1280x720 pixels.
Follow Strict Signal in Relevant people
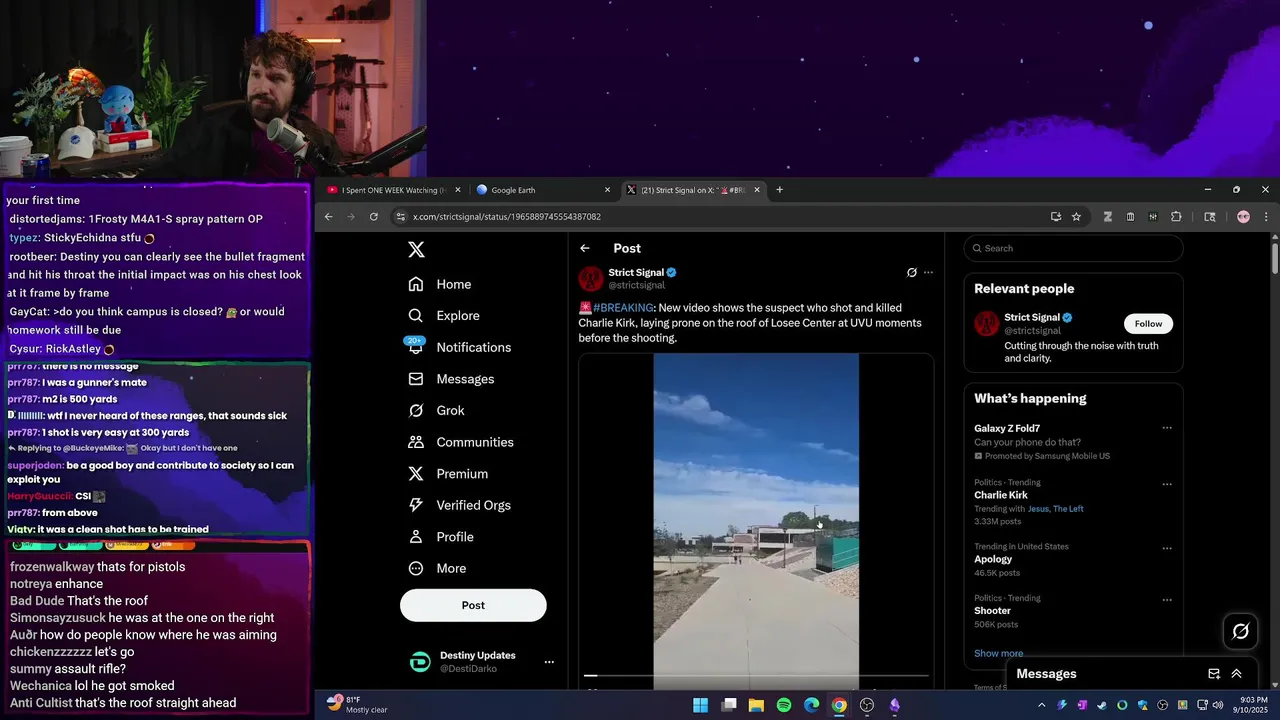[1148, 323]
